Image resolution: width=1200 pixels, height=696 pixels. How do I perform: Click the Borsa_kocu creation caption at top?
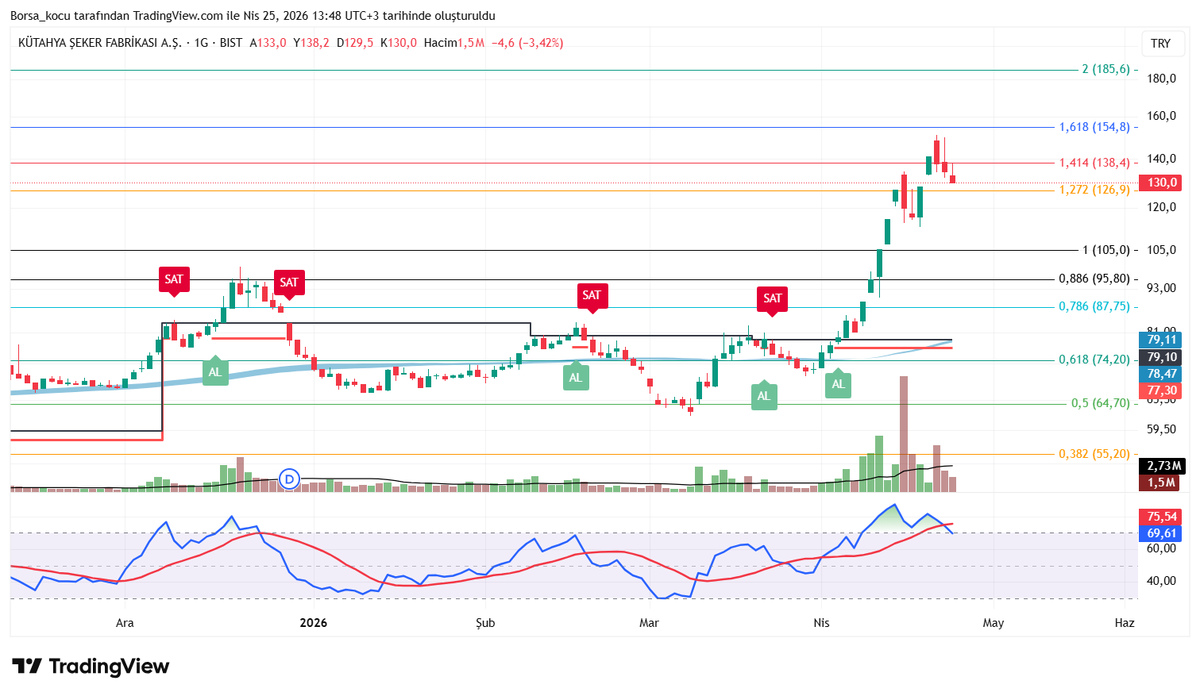click(x=252, y=16)
